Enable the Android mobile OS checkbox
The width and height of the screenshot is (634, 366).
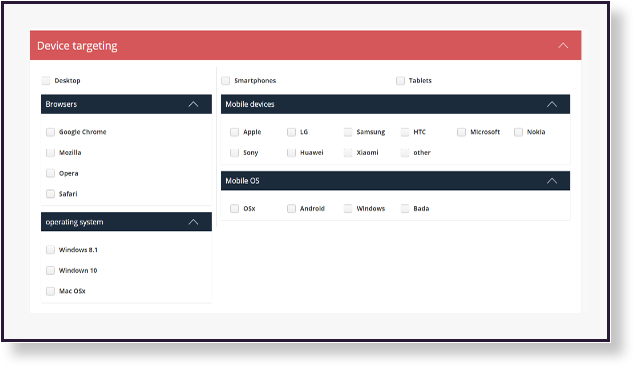click(x=291, y=208)
